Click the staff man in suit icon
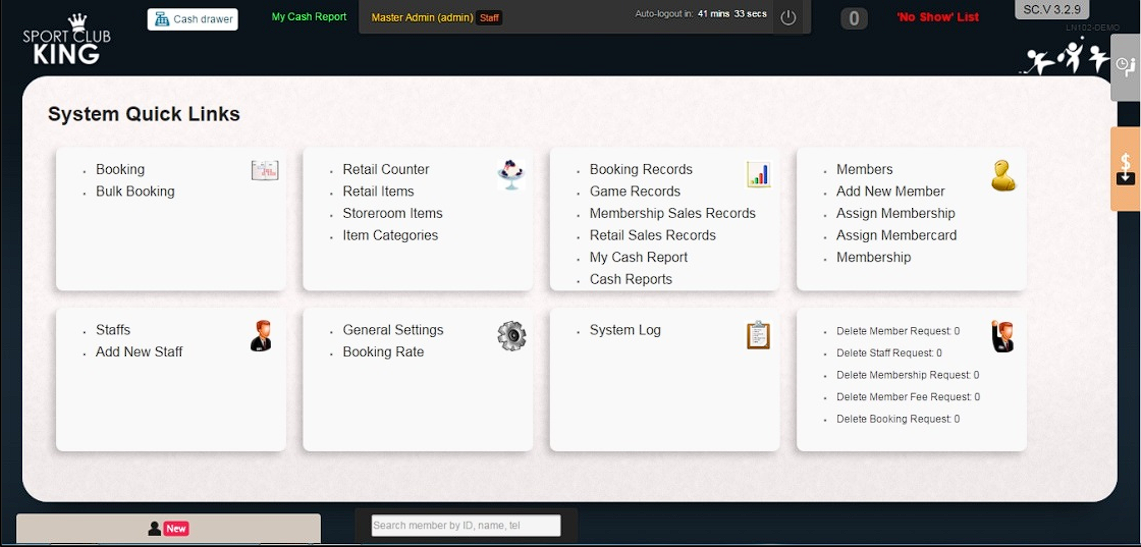 (x=261, y=335)
